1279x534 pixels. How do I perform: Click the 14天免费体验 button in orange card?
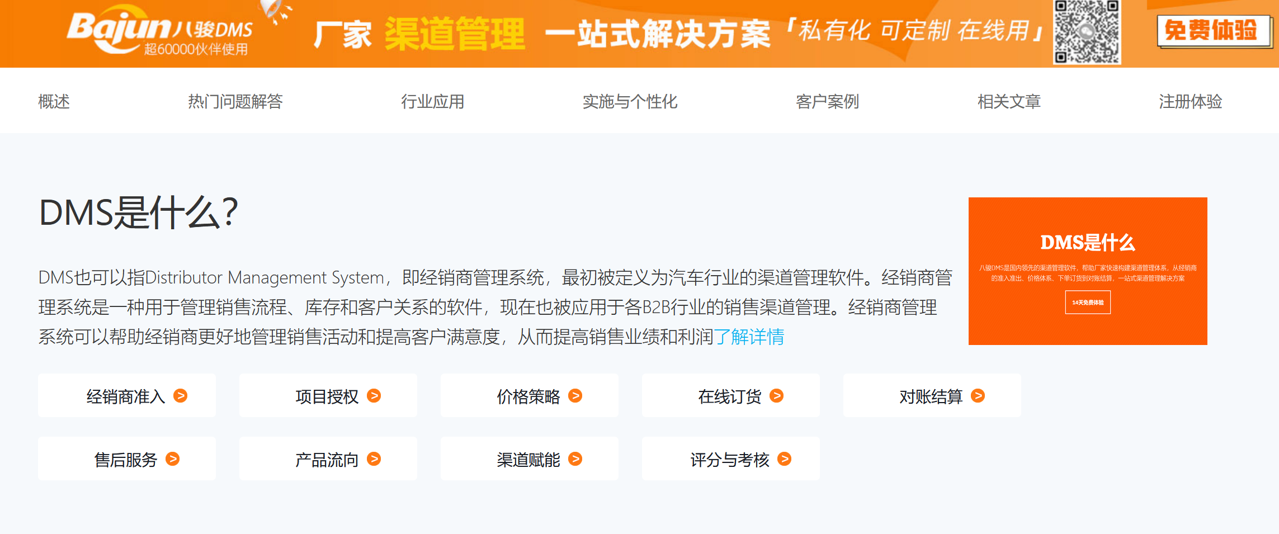coord(1087,302)
